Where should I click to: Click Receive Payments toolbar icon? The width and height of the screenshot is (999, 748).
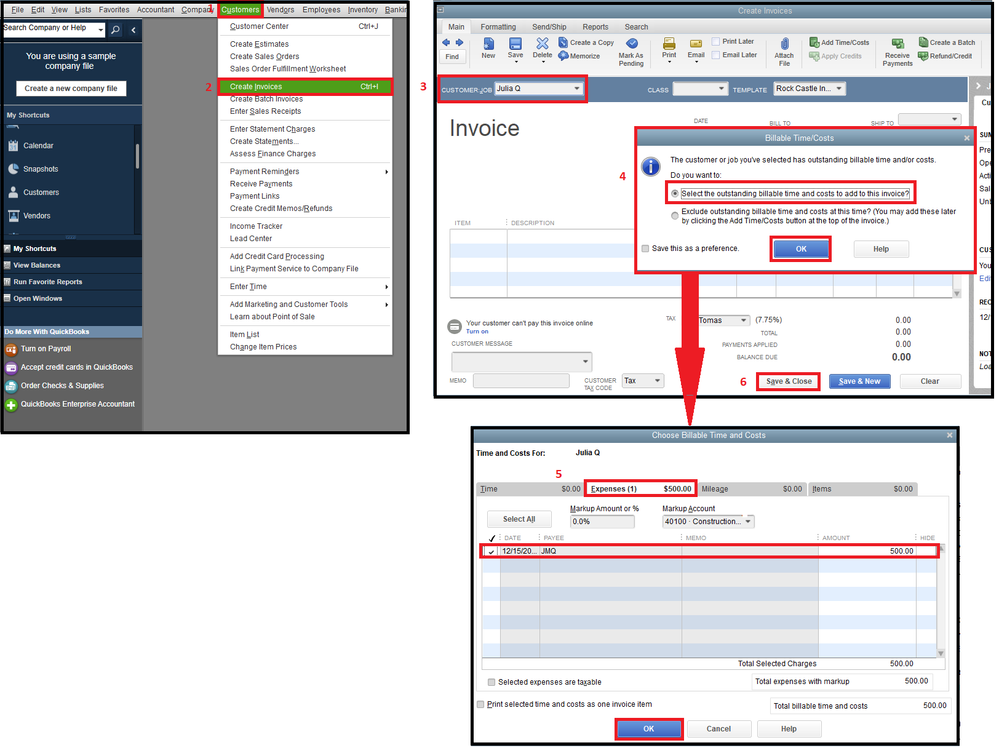898,43
